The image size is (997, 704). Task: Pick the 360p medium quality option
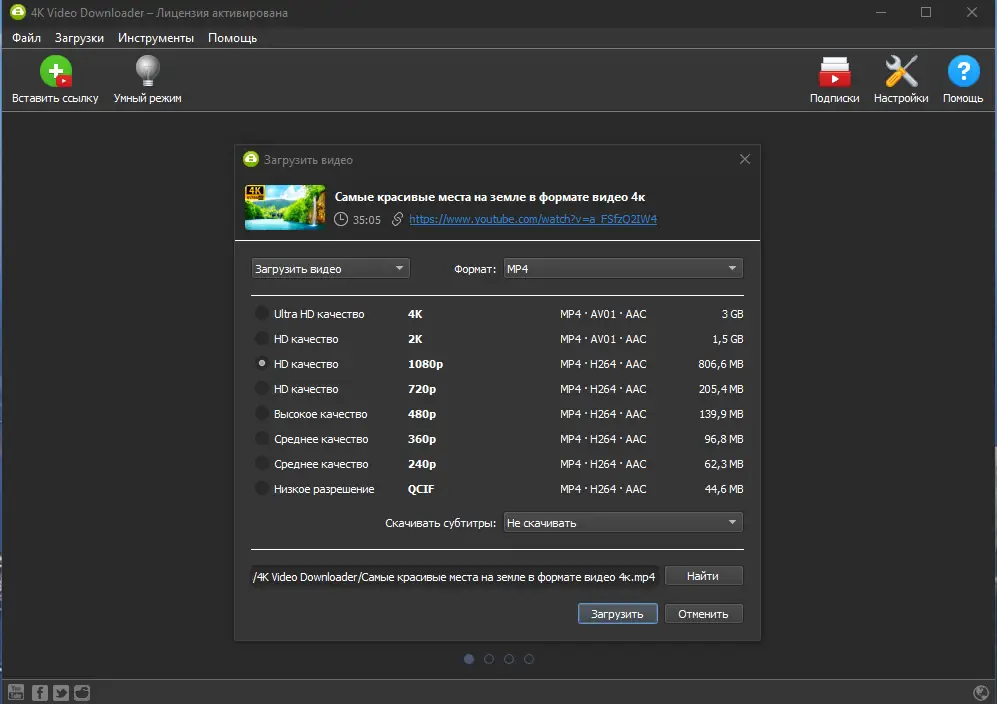point(261,439)
